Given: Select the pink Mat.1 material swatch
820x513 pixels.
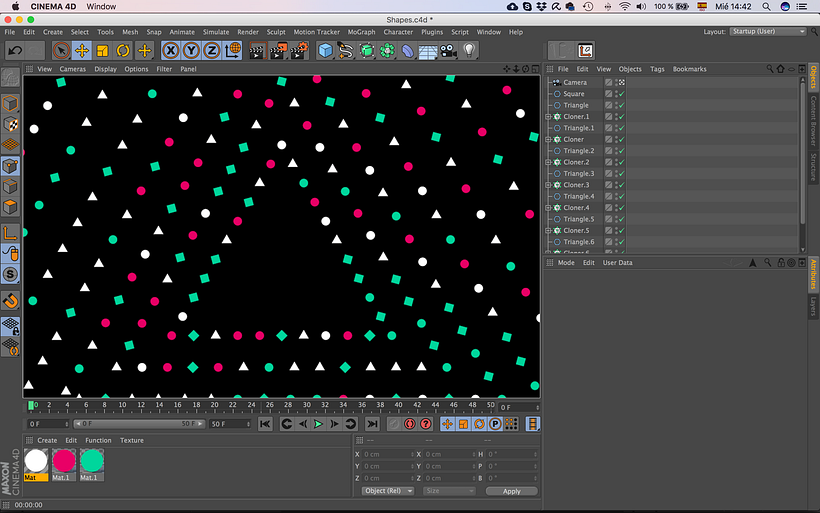Looking at the screenshot, I should click(64, 461).
